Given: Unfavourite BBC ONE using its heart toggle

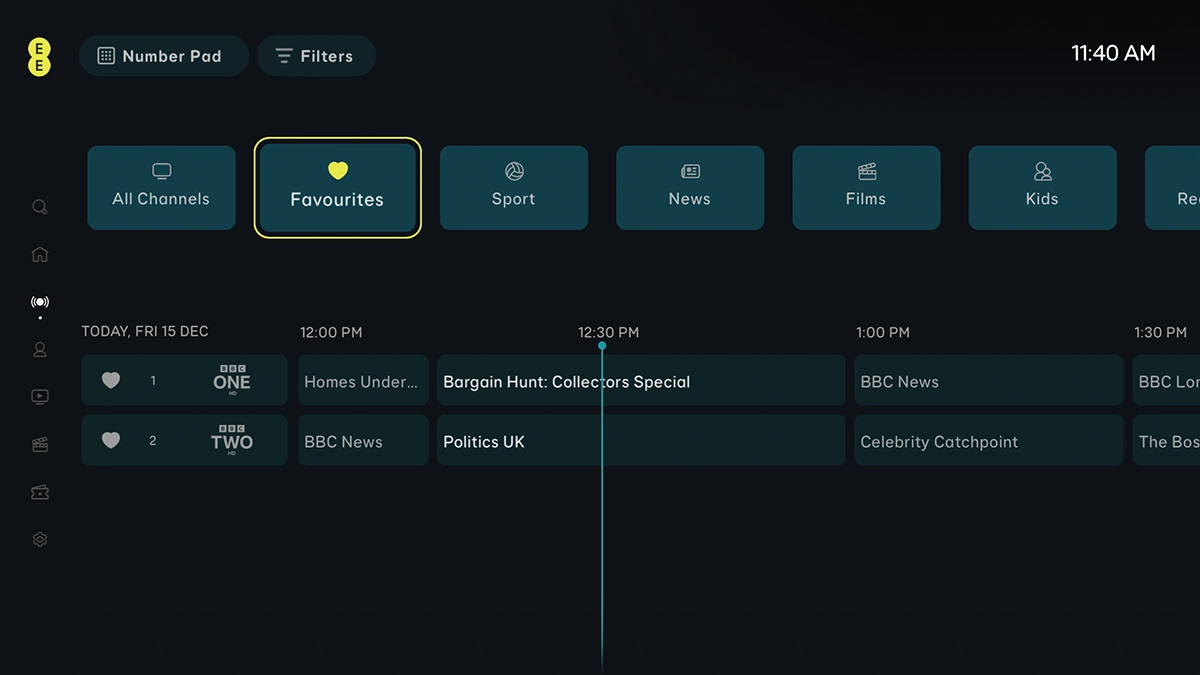Looking at the screenshot, I should point(110,380).
